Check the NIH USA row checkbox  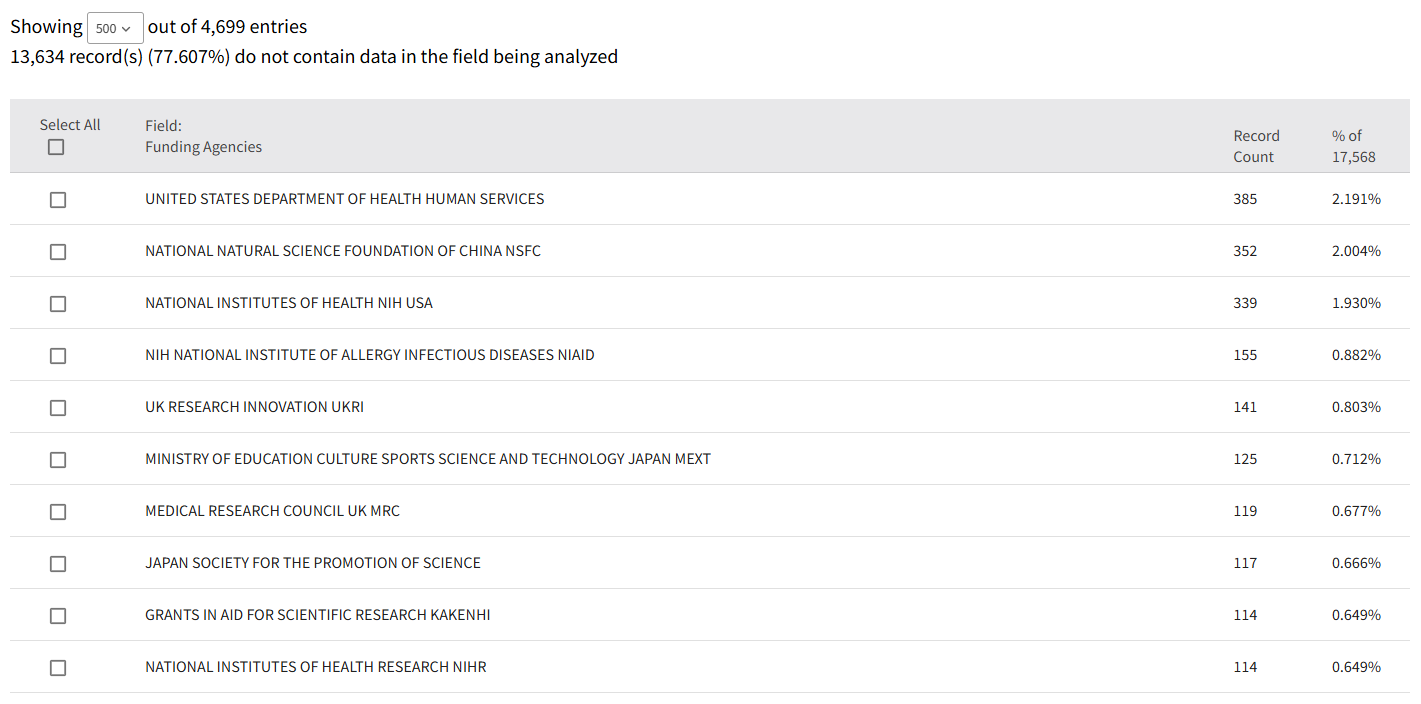[x=58, y=304]
